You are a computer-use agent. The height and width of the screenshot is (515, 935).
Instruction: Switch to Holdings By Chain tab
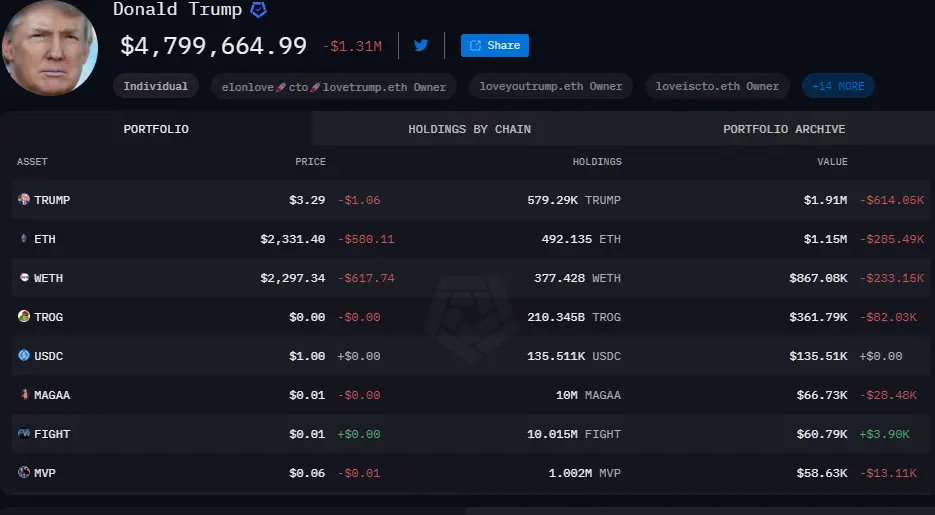(469, 129)
